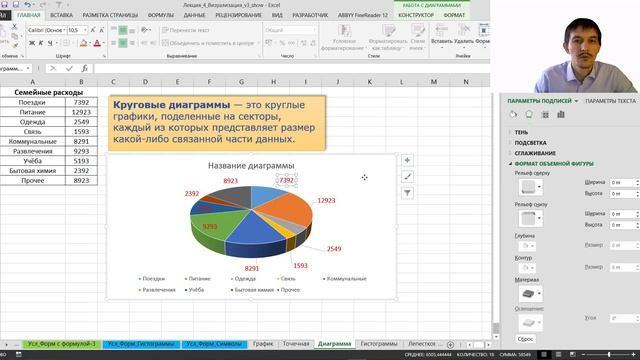Open chart filters funnel button
Image resolution: width=640 pixels, height=360 pixels.
click(407, 193)
